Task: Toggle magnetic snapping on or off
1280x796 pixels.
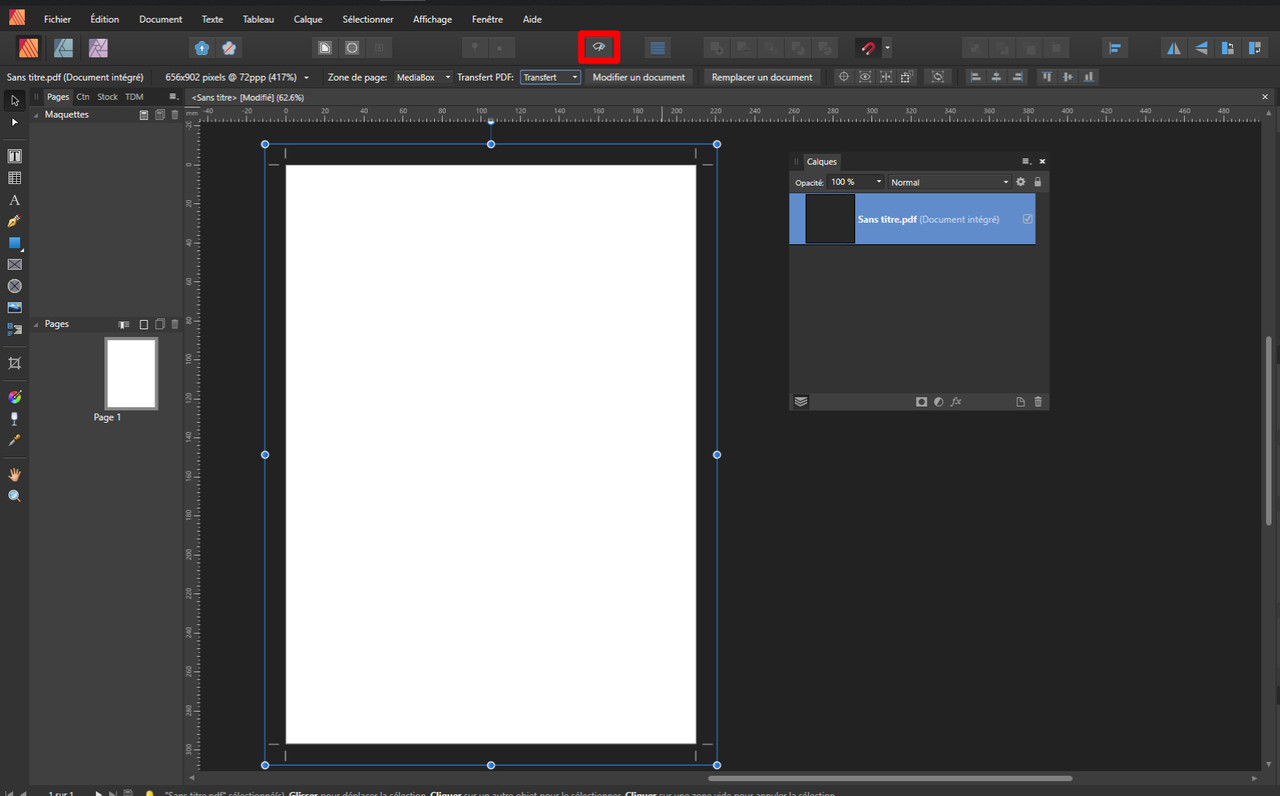Action: click(868, 47)
